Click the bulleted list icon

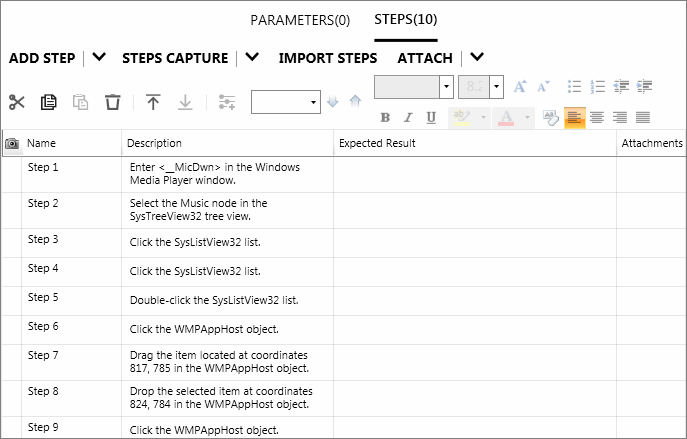tap(574, 87)
